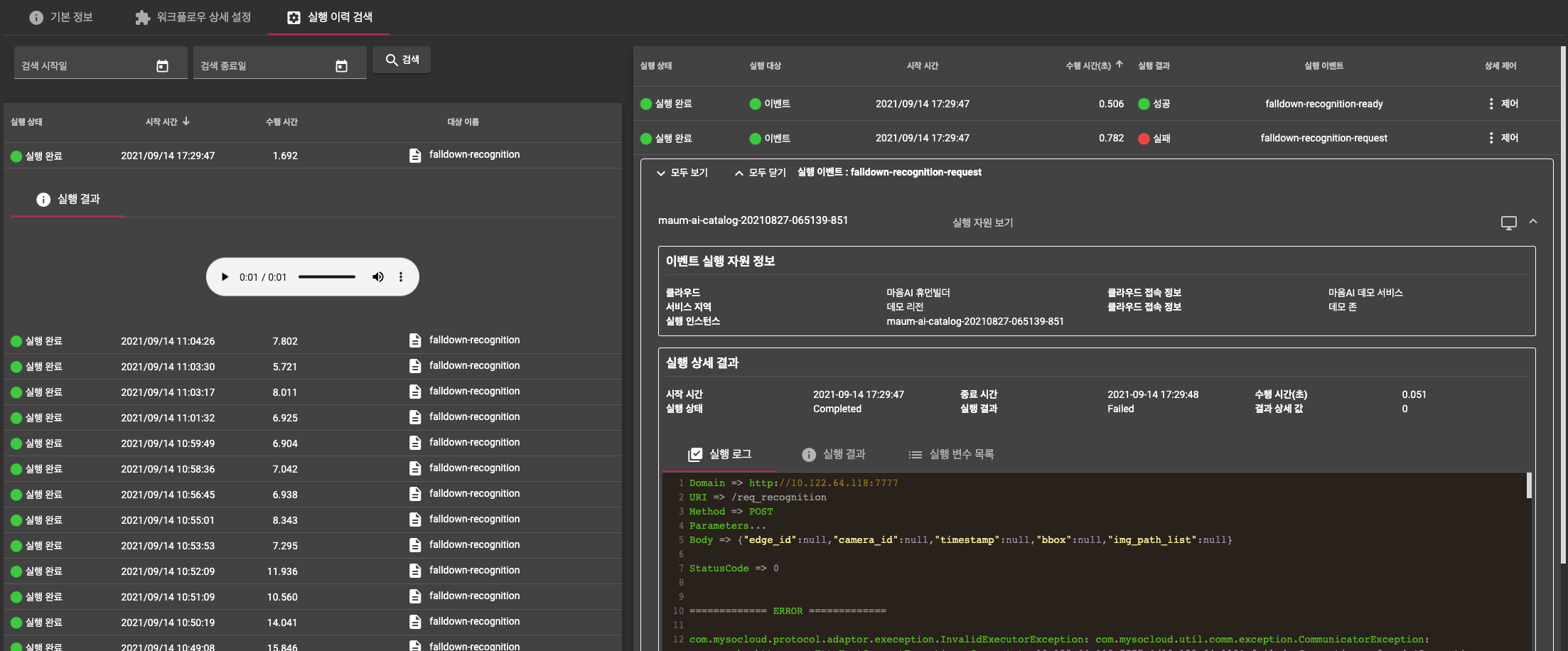Mute the audio player volume
This screenshot has height=651, width=1568.
378,277
